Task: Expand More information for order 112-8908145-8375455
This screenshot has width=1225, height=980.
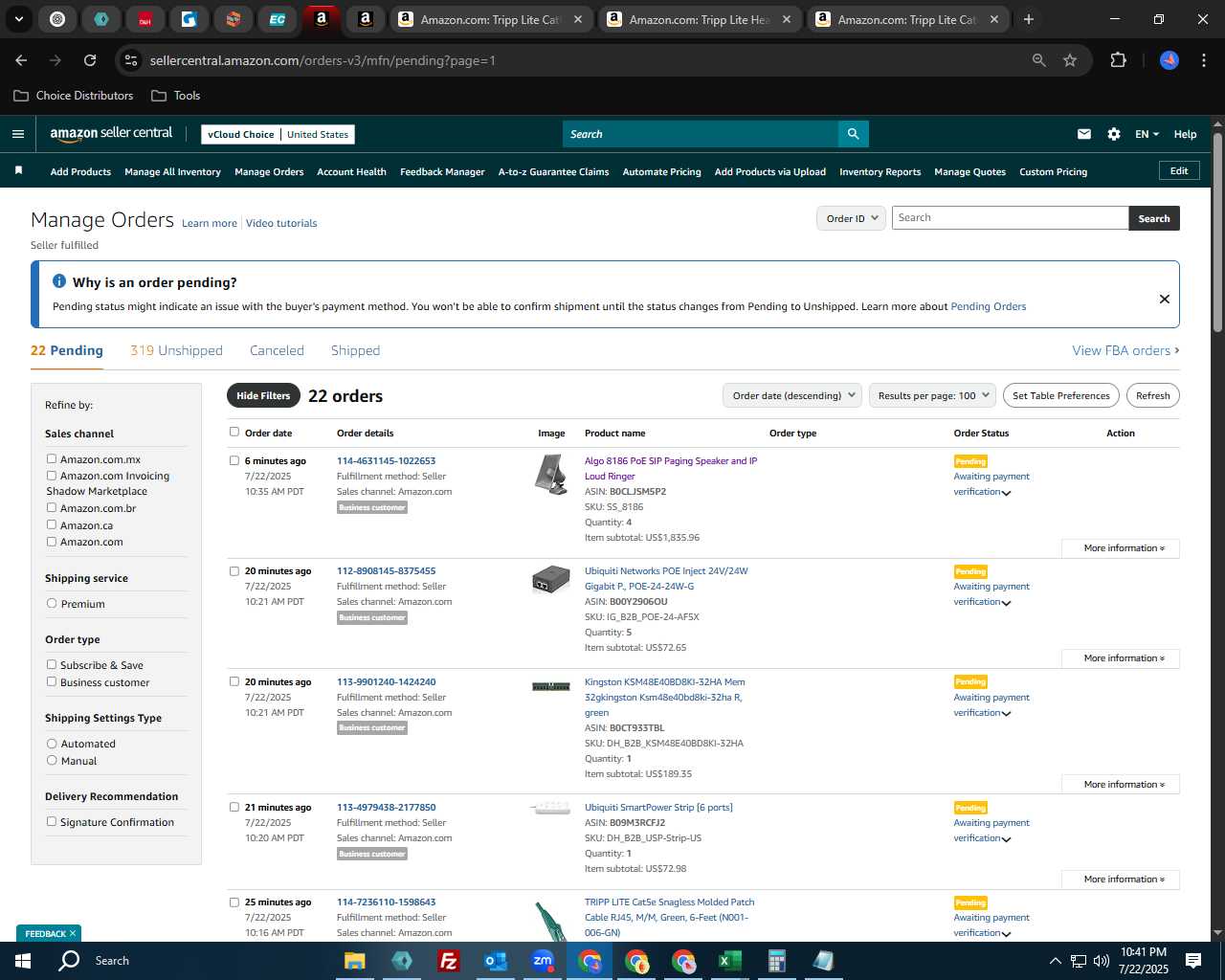Action: point(1121,658)
